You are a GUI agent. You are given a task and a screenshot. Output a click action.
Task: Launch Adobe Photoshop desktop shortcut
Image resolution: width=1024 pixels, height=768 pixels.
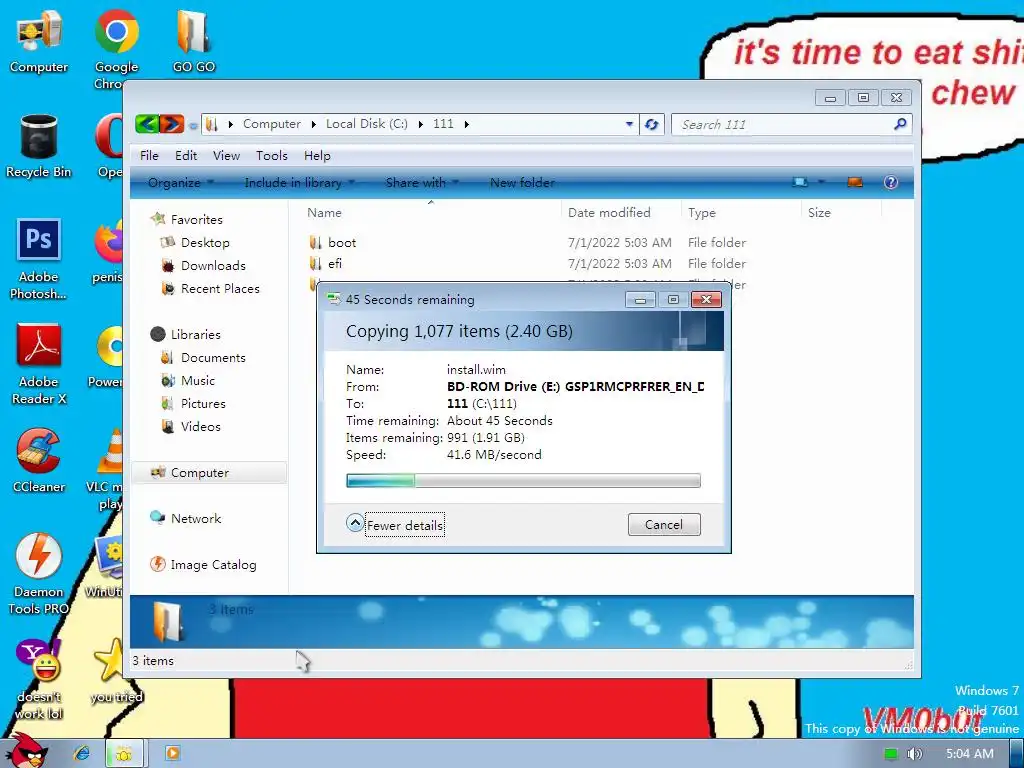[39, 259]
